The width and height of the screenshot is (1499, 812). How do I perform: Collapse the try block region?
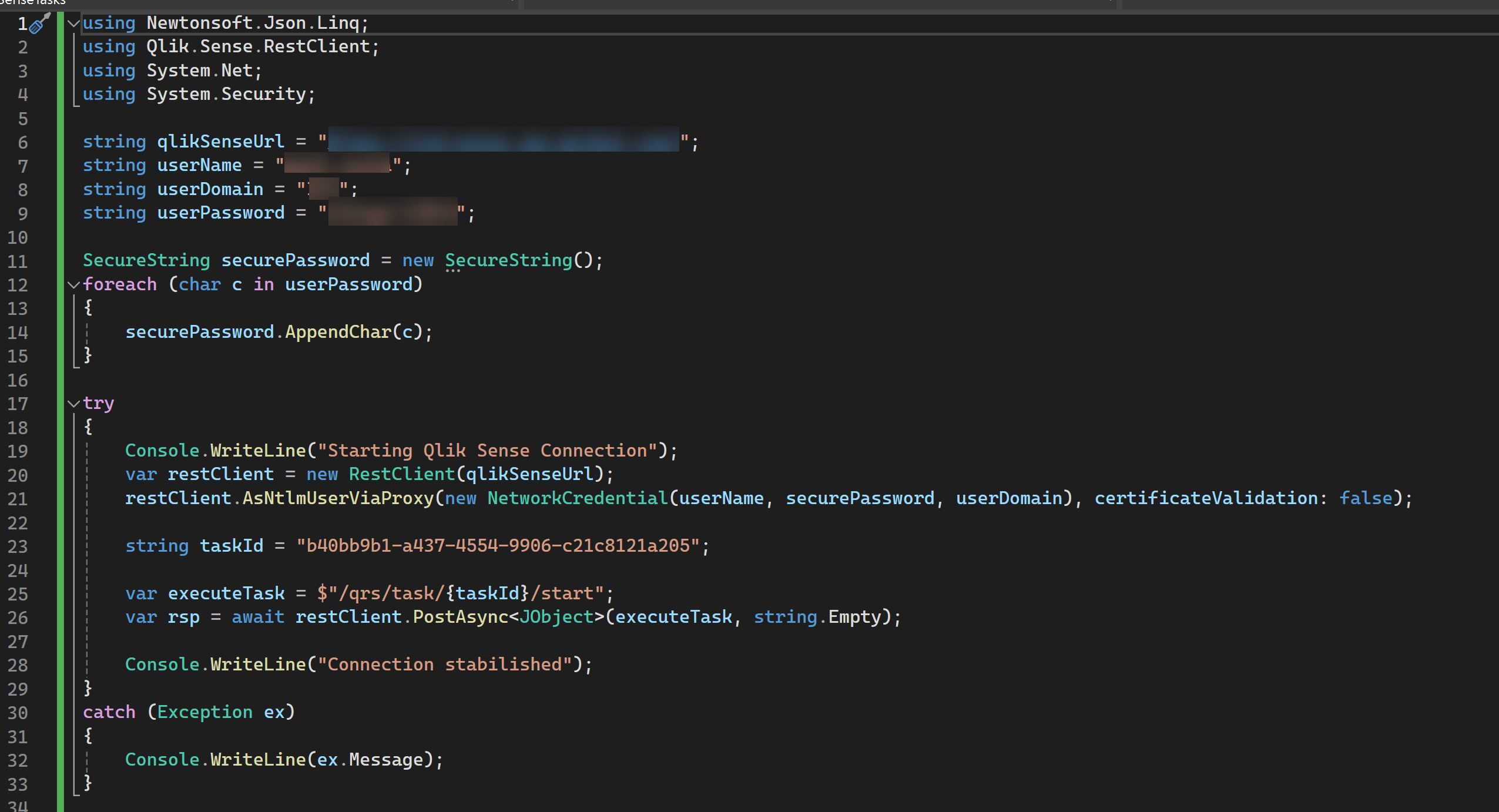73,404
